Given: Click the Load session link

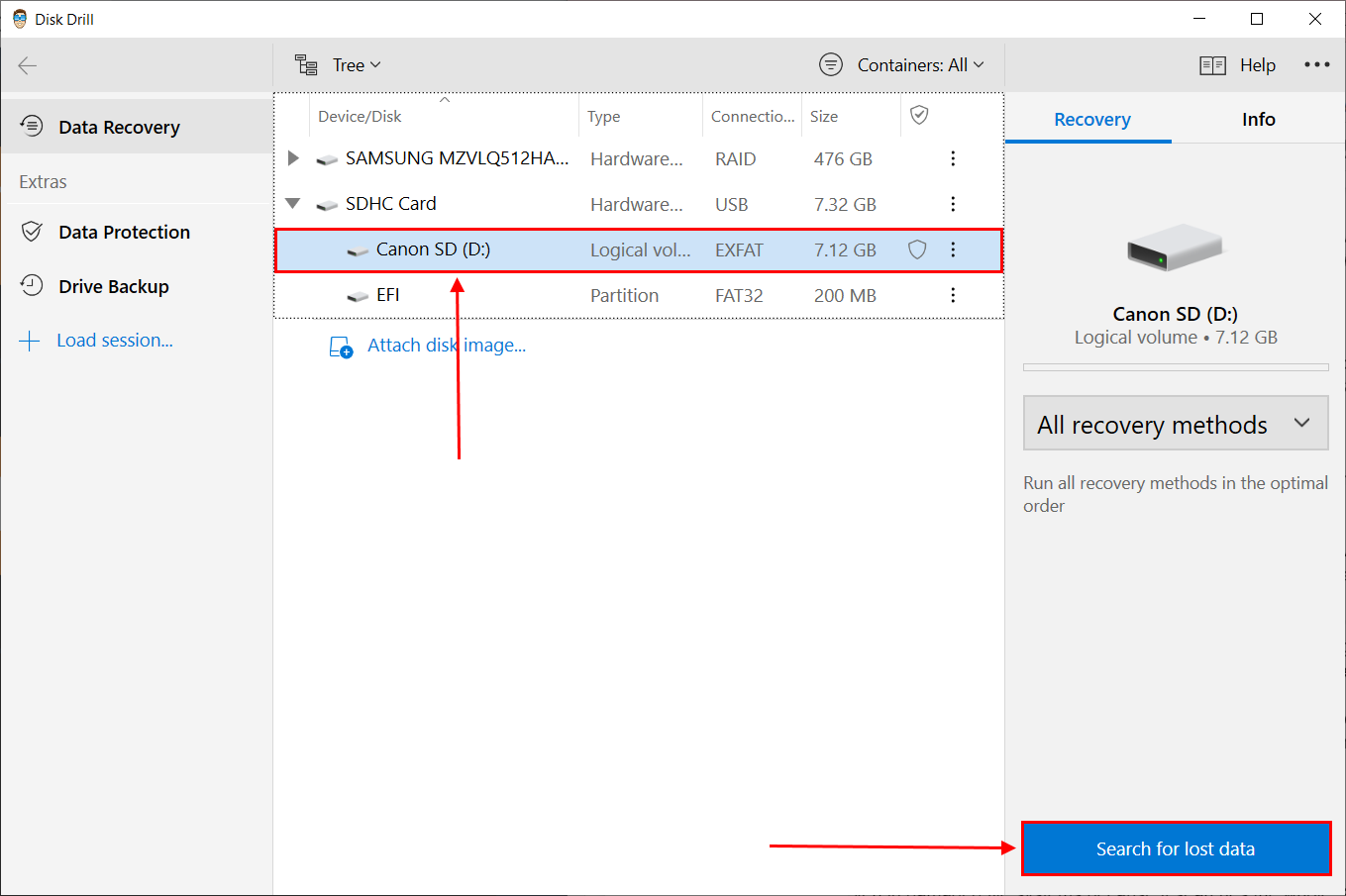Looking at the screenshot, I should (x=115, y=341).
